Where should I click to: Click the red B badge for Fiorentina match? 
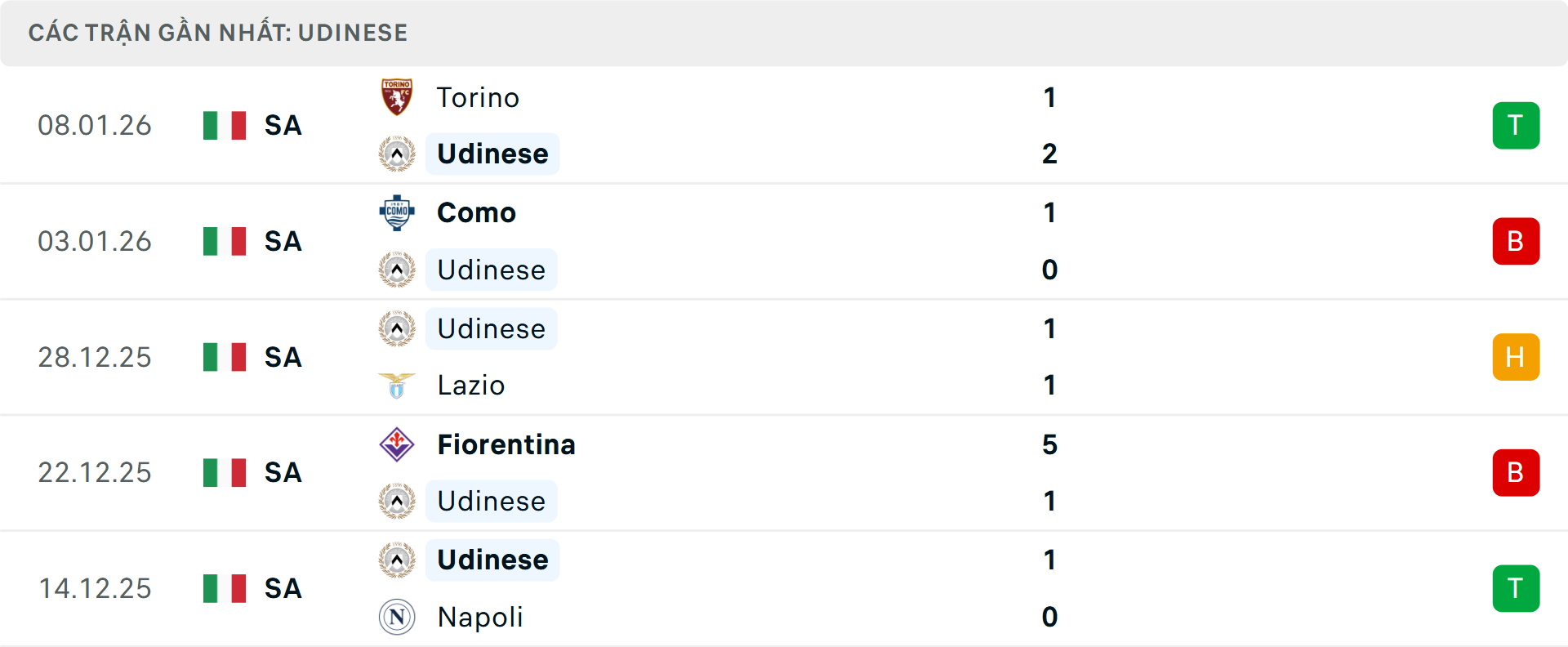click(1516, 472)
